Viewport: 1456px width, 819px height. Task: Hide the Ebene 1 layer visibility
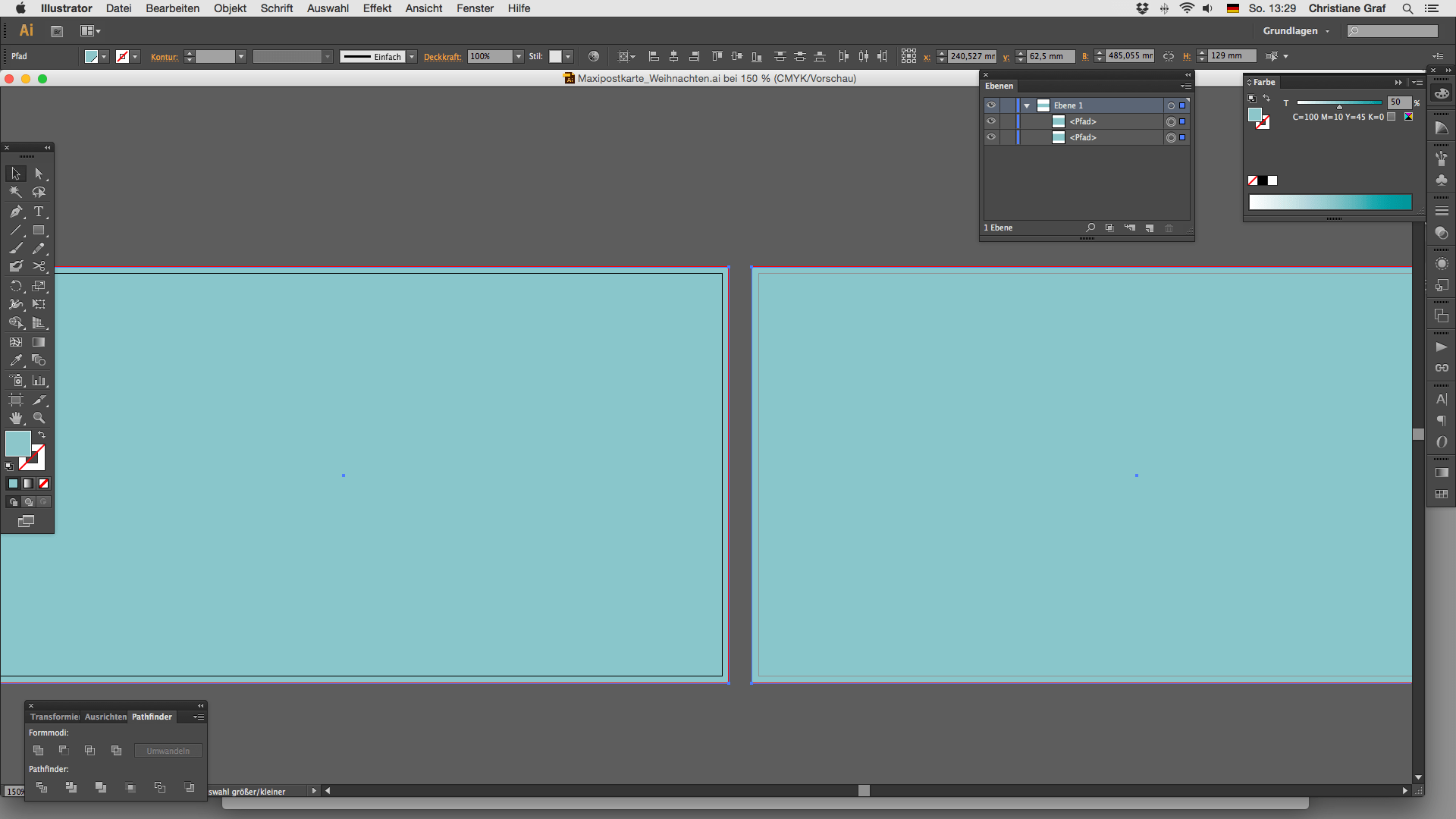click(991, 105)
